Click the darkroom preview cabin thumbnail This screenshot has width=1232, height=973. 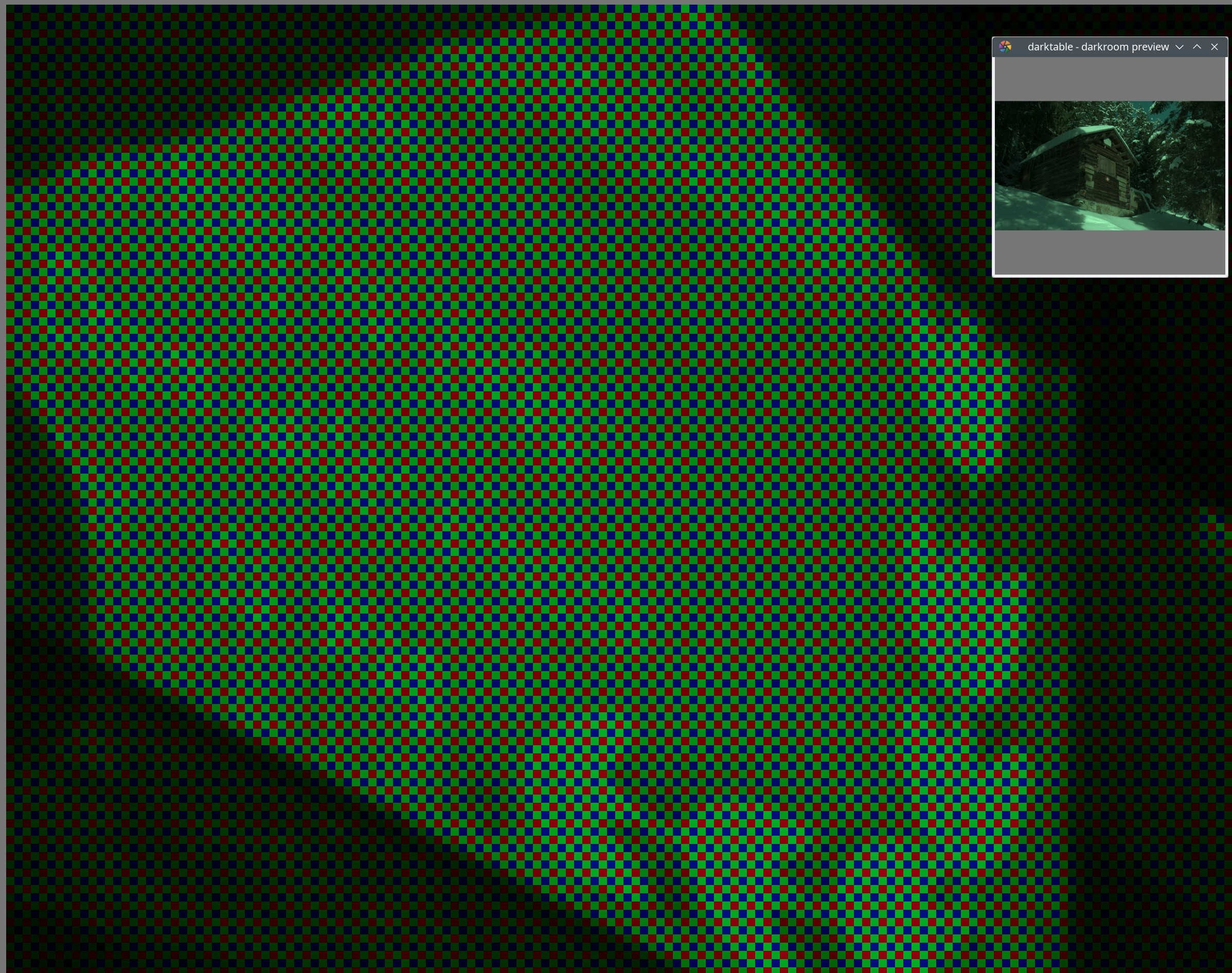[1110, 166]
